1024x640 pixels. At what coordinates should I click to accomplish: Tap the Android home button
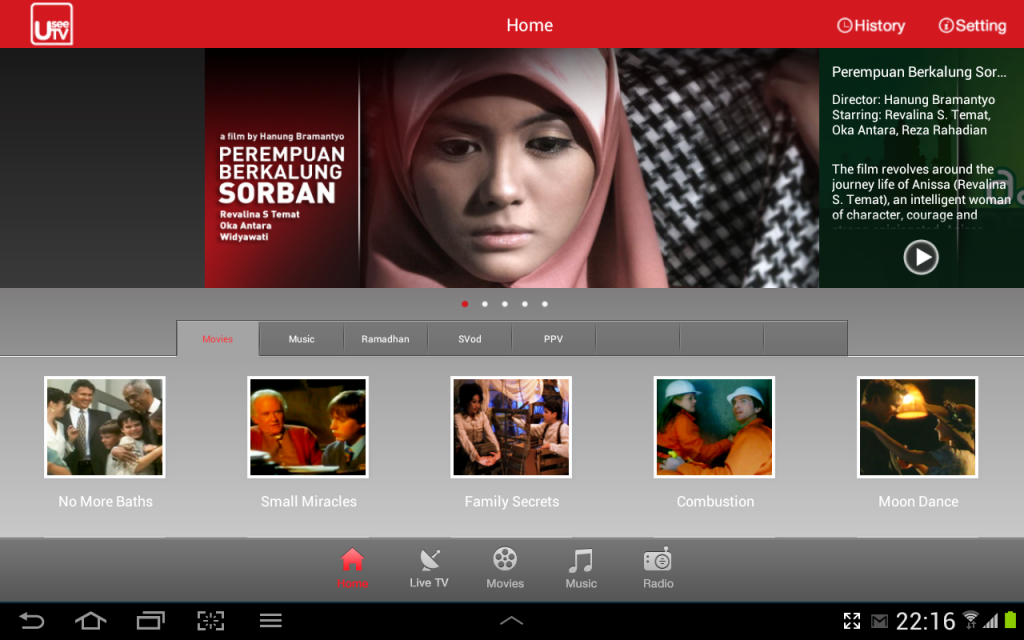91,620
